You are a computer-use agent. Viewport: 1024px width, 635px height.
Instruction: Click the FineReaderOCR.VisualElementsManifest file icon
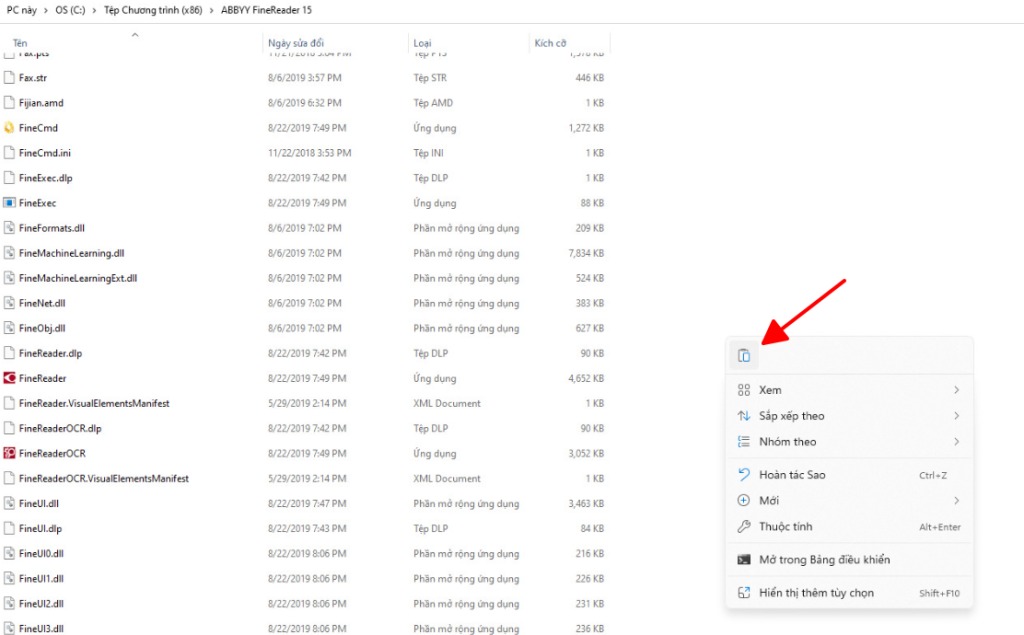(9, 479)
